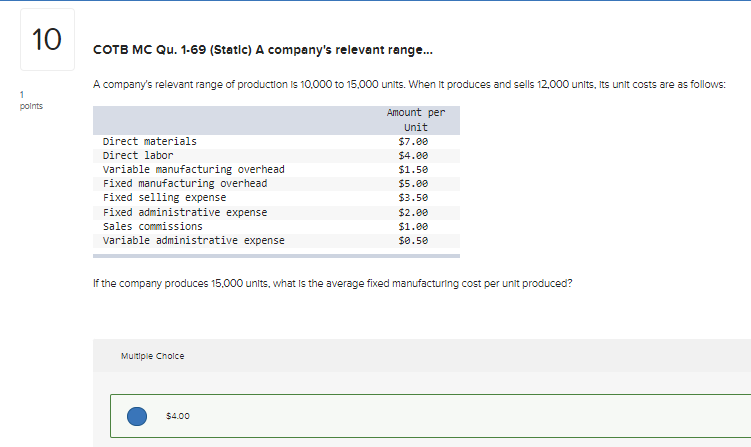Click the $4.00 Direct labor table value
Image resolution: width=751 pixels, height=447 pixels.
[413, 155]
